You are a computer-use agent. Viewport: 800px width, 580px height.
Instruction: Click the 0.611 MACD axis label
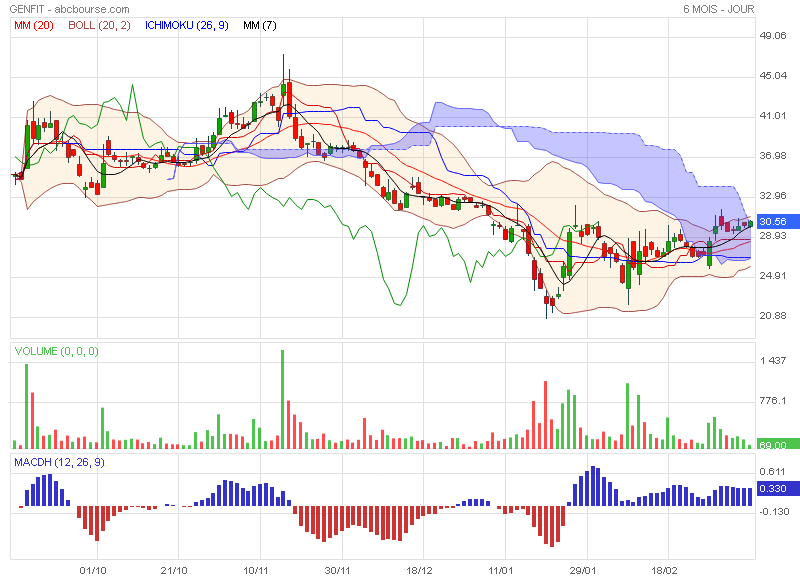coord(772,471)
